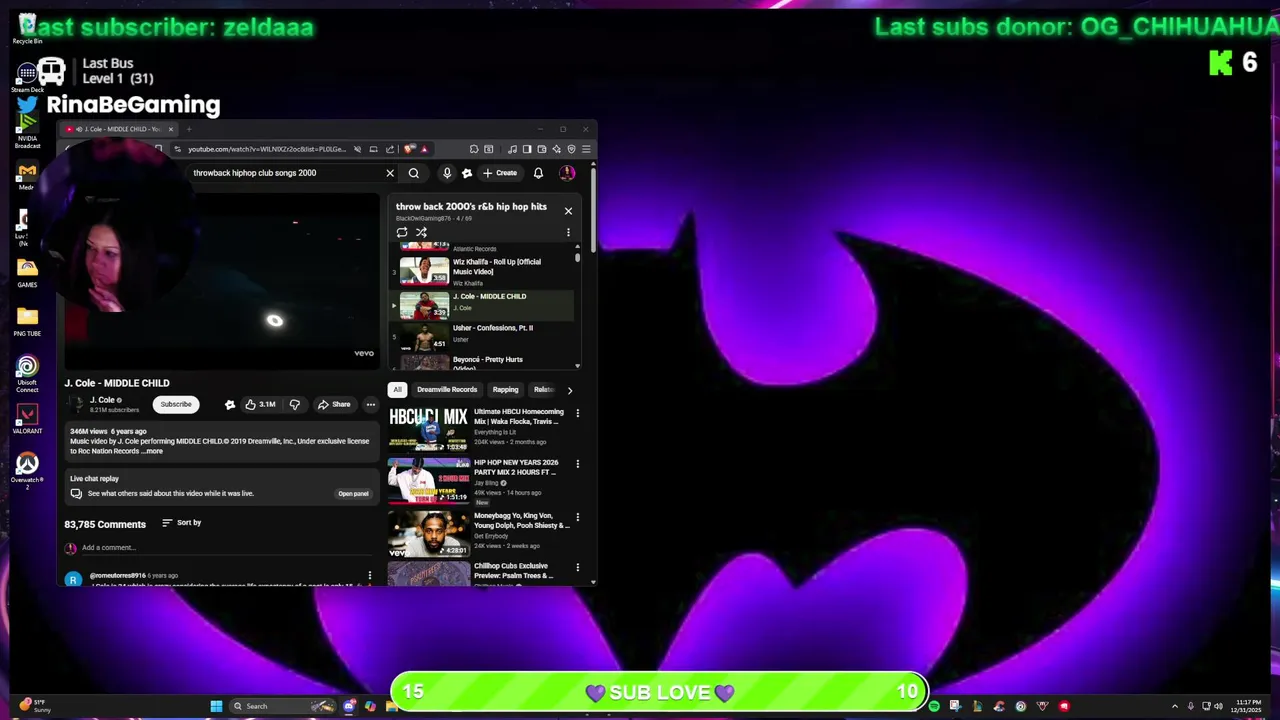Open playlist three-dot options menu

pyautogui.click(x=568, y=232)
